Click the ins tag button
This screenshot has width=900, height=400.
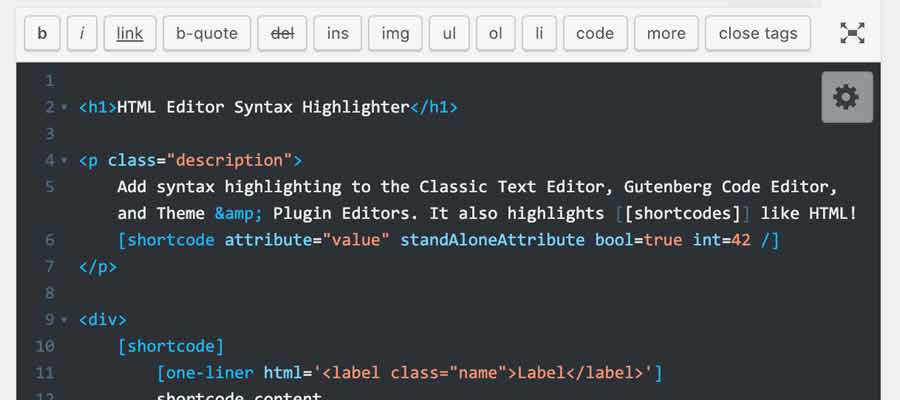tap(337, 33)
